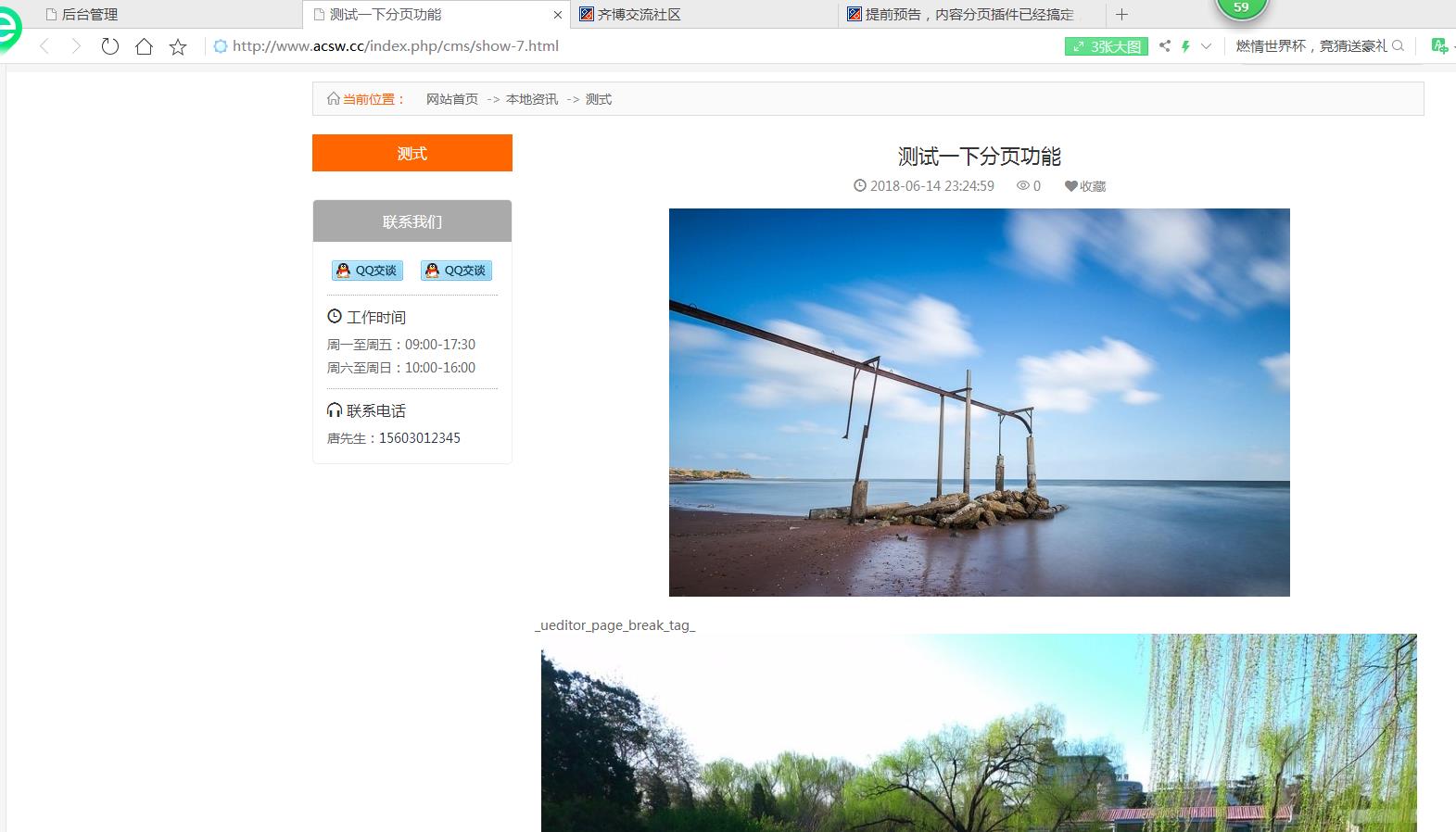Image resolution: width=1456 pixels, height=832 pixels.
Task: Open the 3张大图 image viewer
Action: [x=1107, y=46]
